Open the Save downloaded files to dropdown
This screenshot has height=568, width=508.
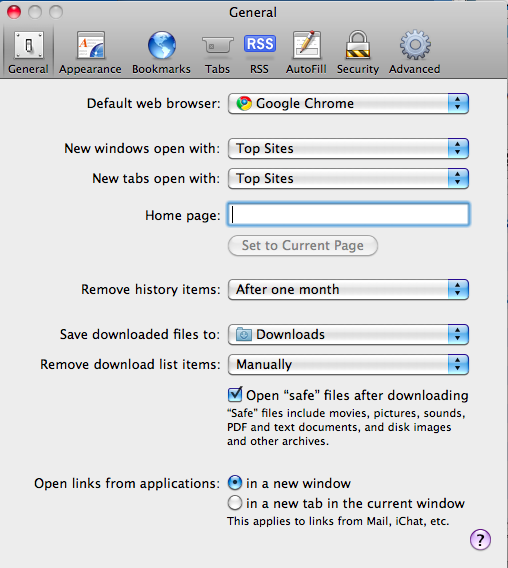tap(349, 334)
